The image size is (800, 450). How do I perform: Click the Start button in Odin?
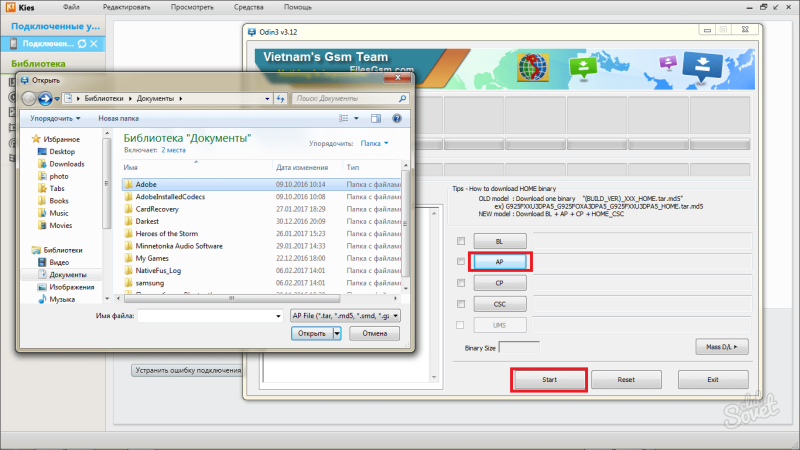click(x=549, y=380)
